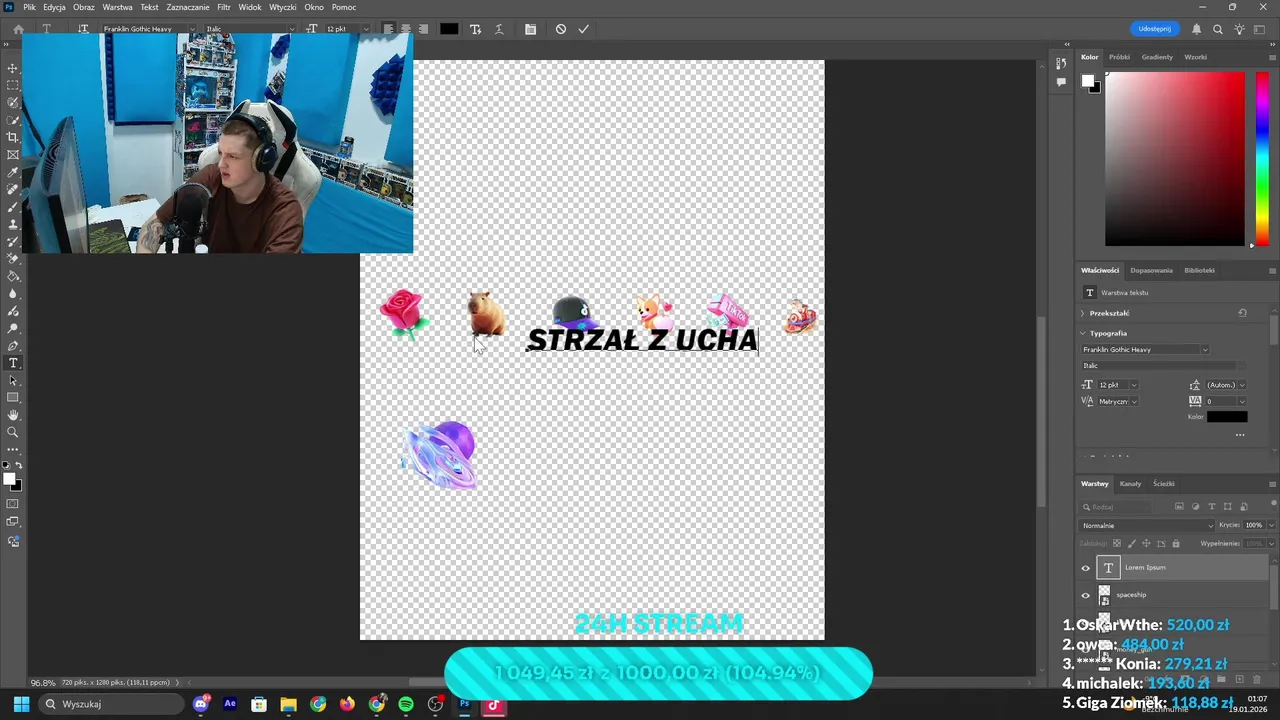Filter layers by smart objects
Screen dimensions: 1280x720
point(1244,507)
